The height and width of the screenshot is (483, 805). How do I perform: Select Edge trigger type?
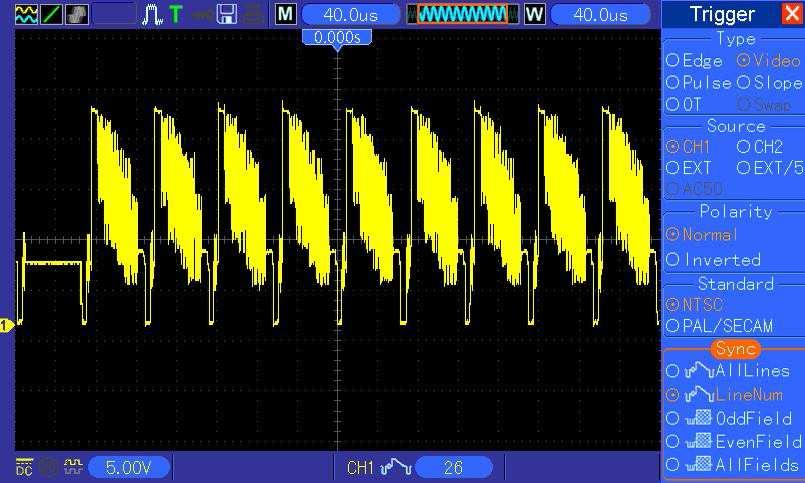tap(694, 61)
